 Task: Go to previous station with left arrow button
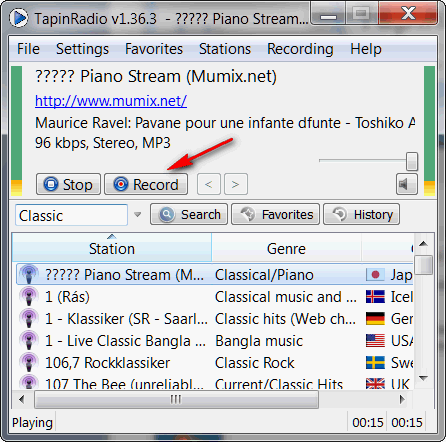point(209,184)
